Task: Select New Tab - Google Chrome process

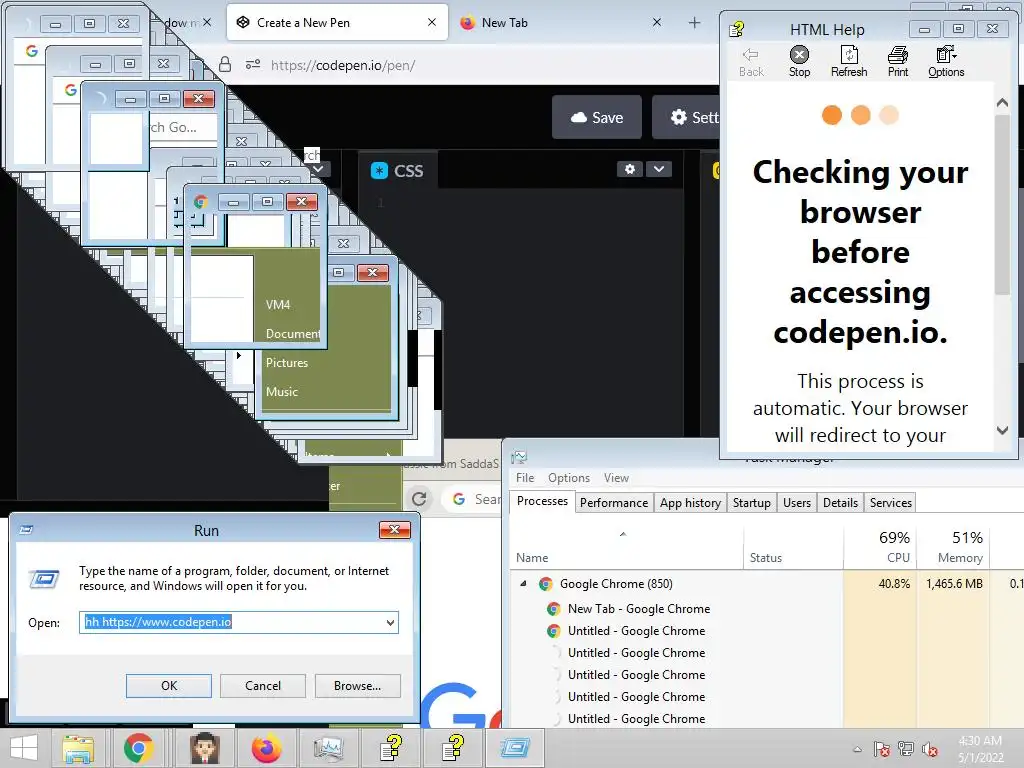Action: (639, 609)
